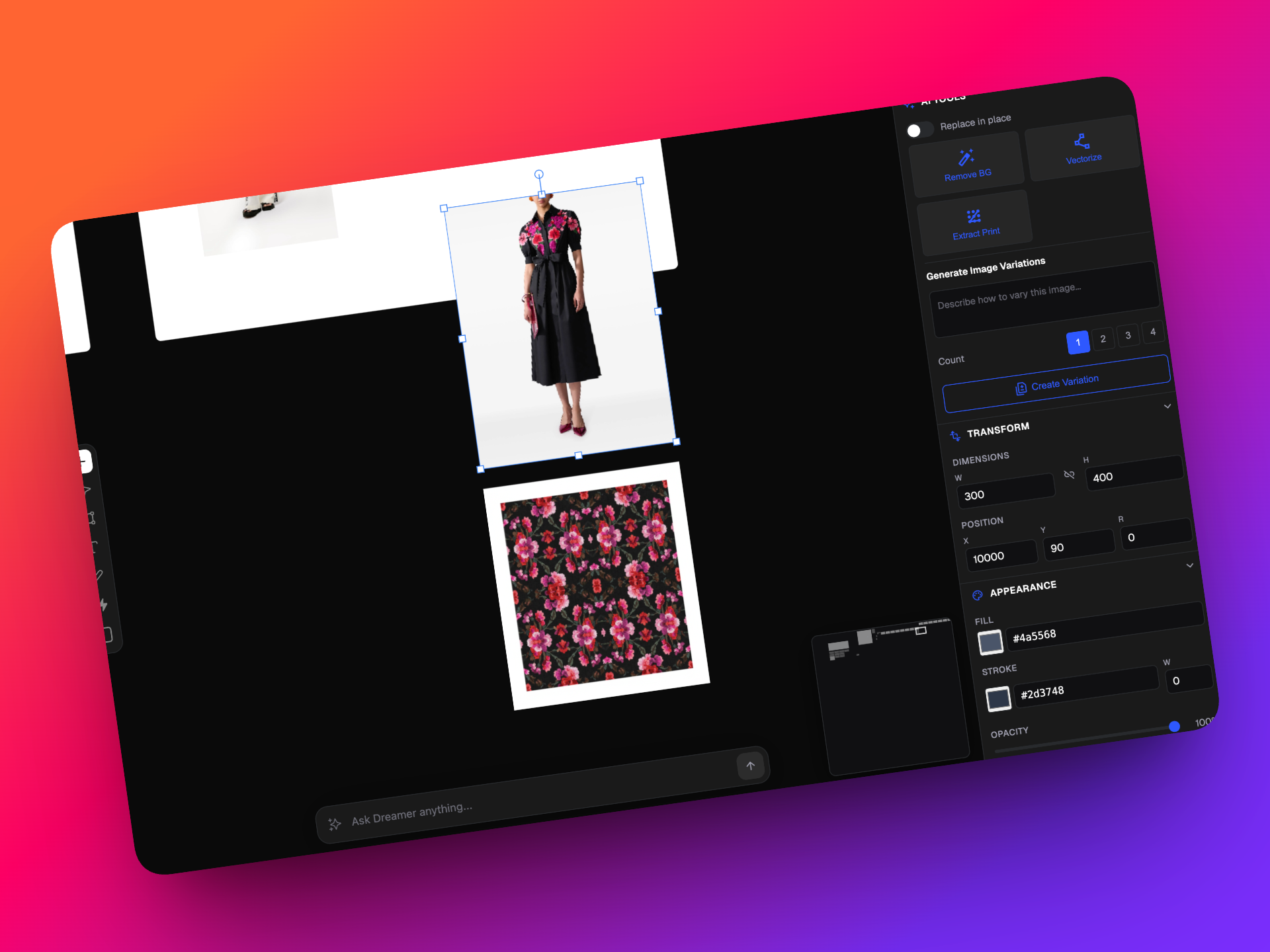Click the Remove BG magic wand icon
The width and height of the screenshot is (1270, 952).
pyautogui.click(x=966, y=157)
